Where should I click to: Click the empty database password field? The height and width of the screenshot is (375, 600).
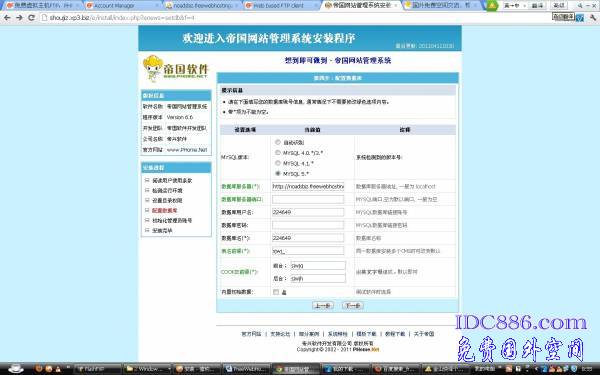(308, 225)
